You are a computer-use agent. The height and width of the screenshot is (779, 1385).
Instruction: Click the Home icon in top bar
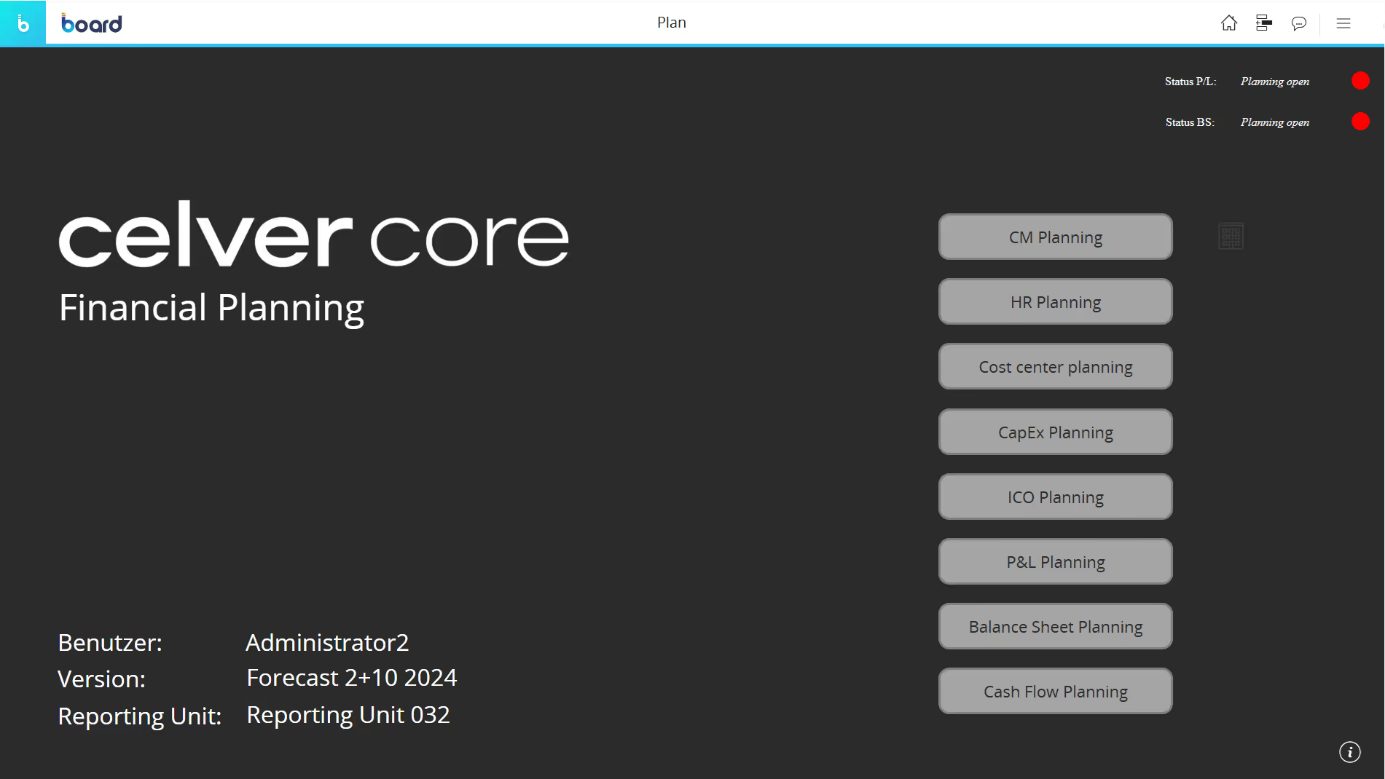[1229, 23]
